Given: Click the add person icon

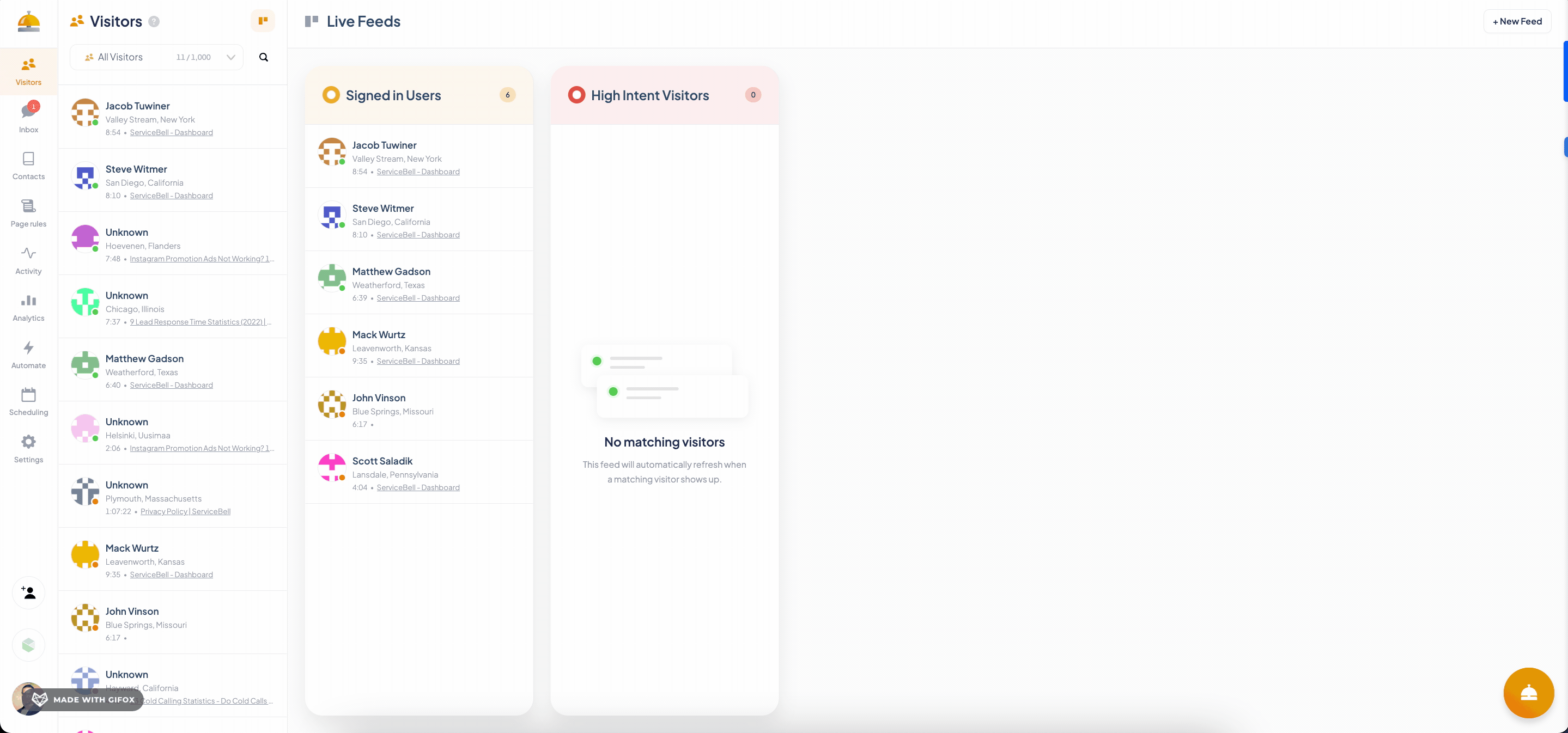Looking at the screenshot, I should pos(29,592).
